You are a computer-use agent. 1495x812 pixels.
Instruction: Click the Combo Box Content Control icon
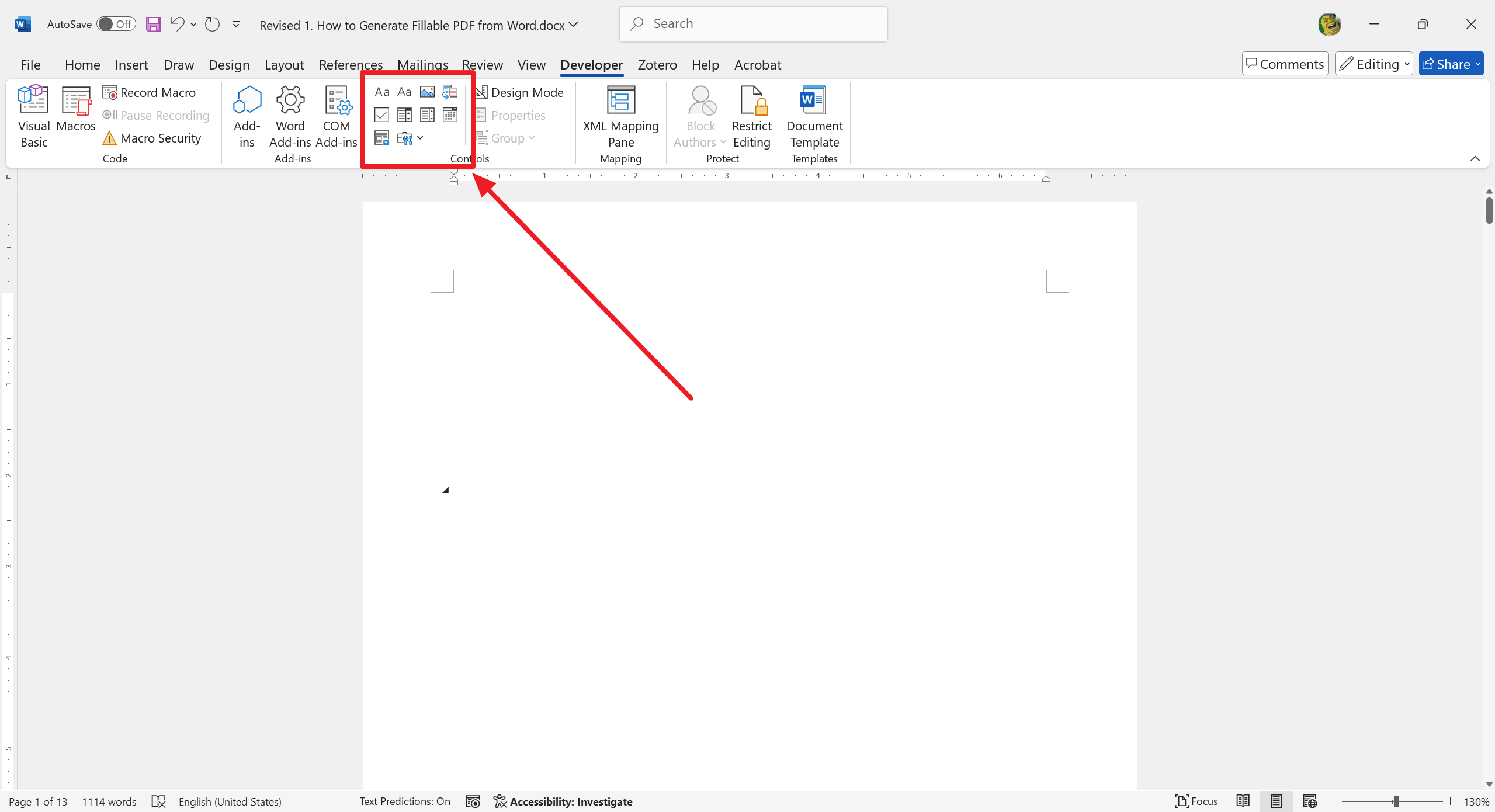[x=404, y=115]
